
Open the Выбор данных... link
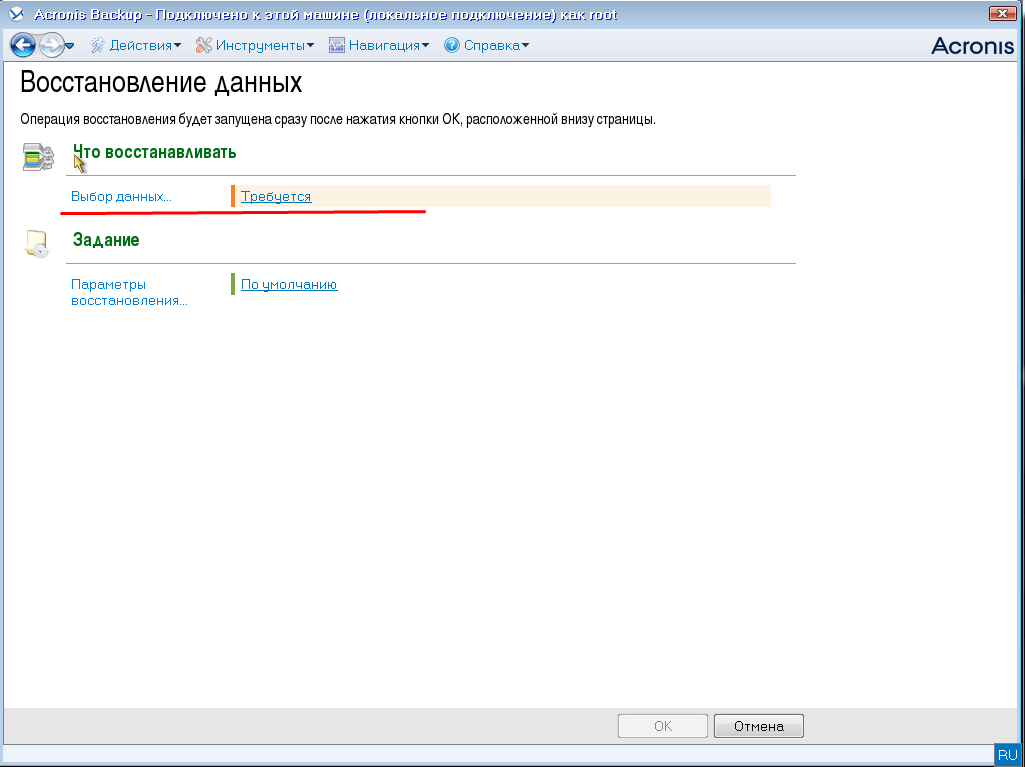(121, 197)
